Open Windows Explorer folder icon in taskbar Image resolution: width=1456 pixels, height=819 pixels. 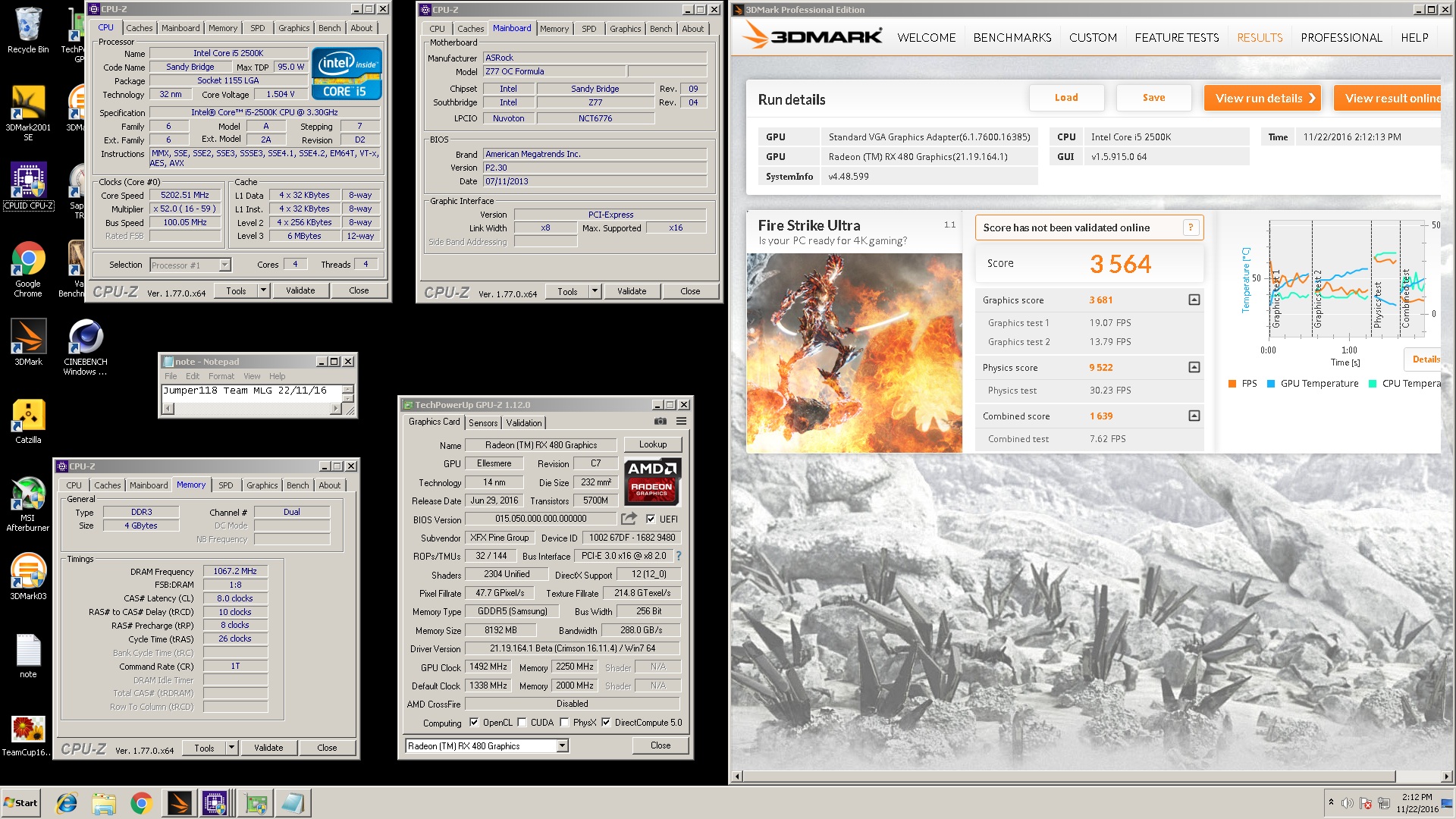104,803
